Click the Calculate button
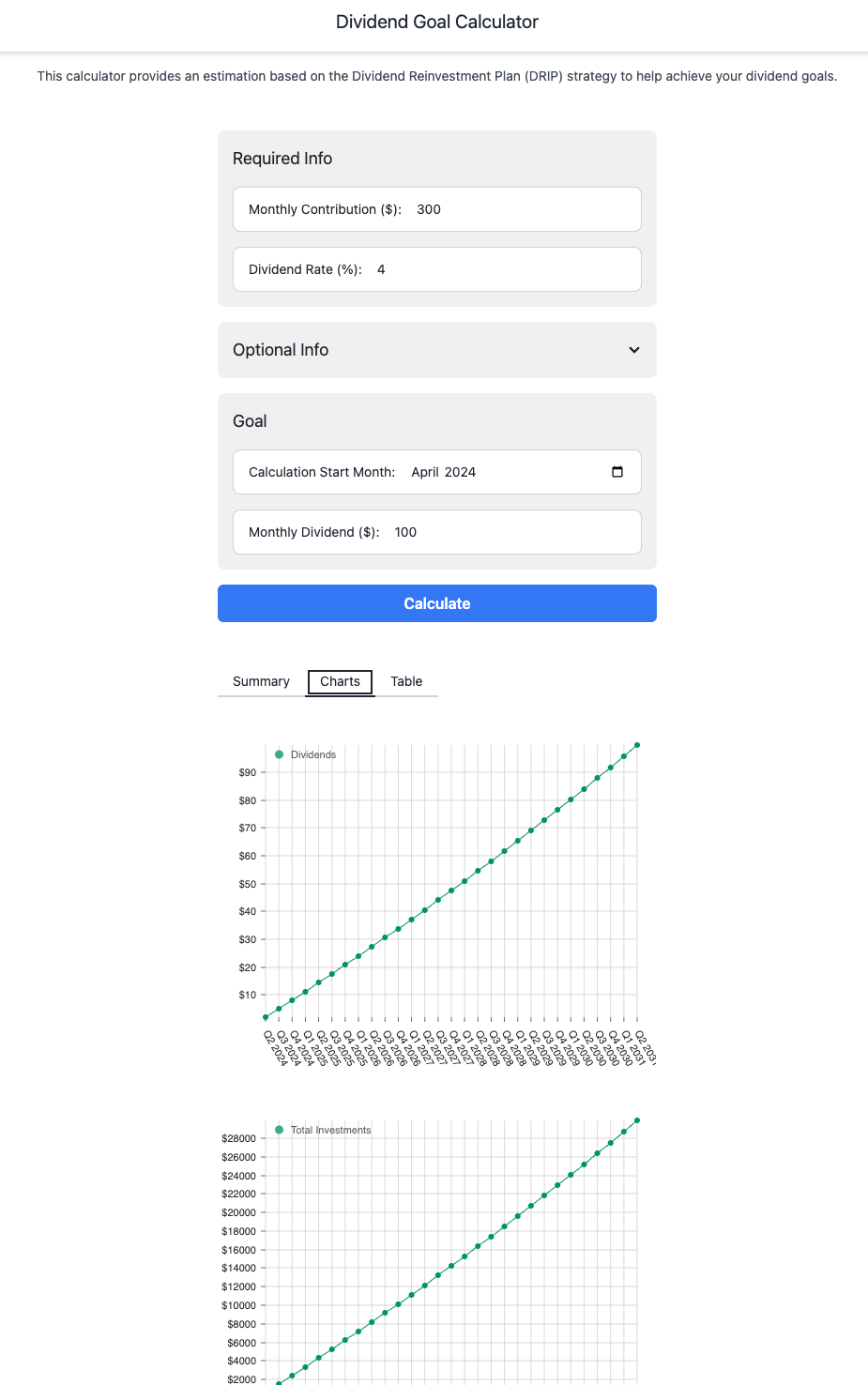The image size is (868, 1385). [x=437, y=603]
